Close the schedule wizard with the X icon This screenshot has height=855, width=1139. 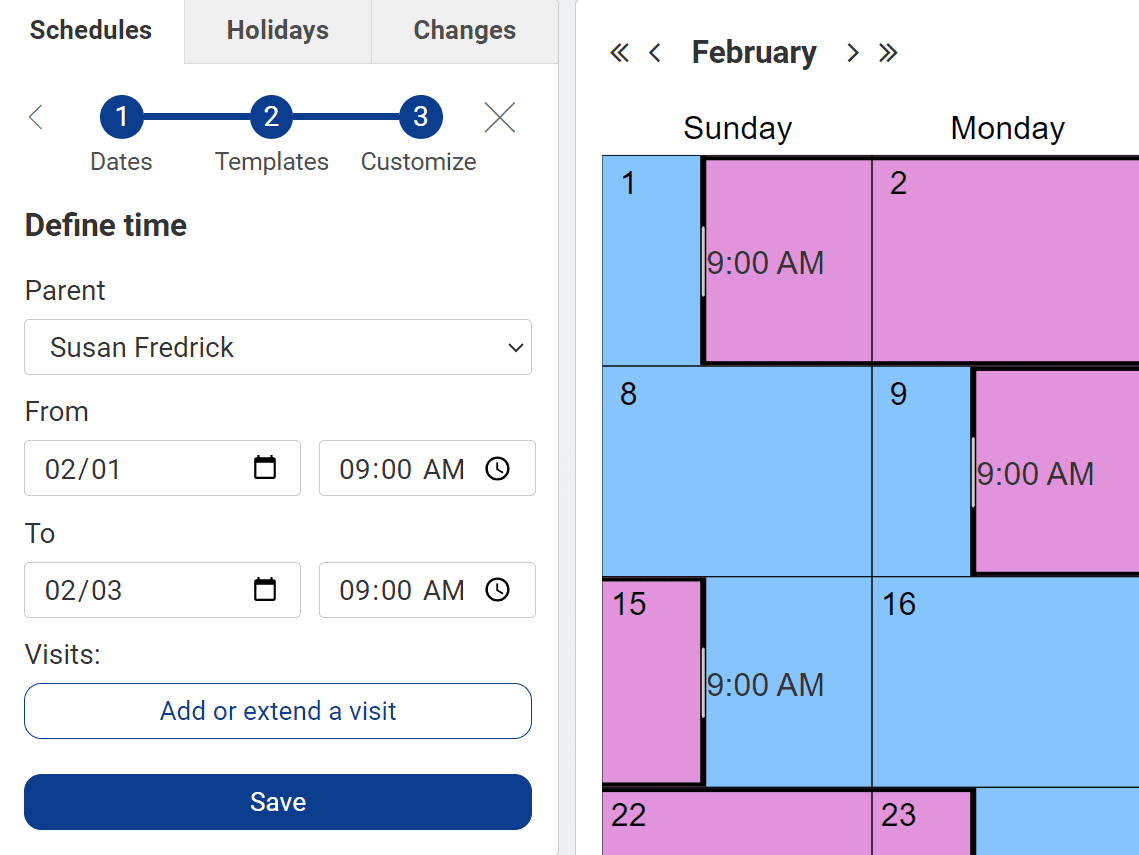[500, 117]
